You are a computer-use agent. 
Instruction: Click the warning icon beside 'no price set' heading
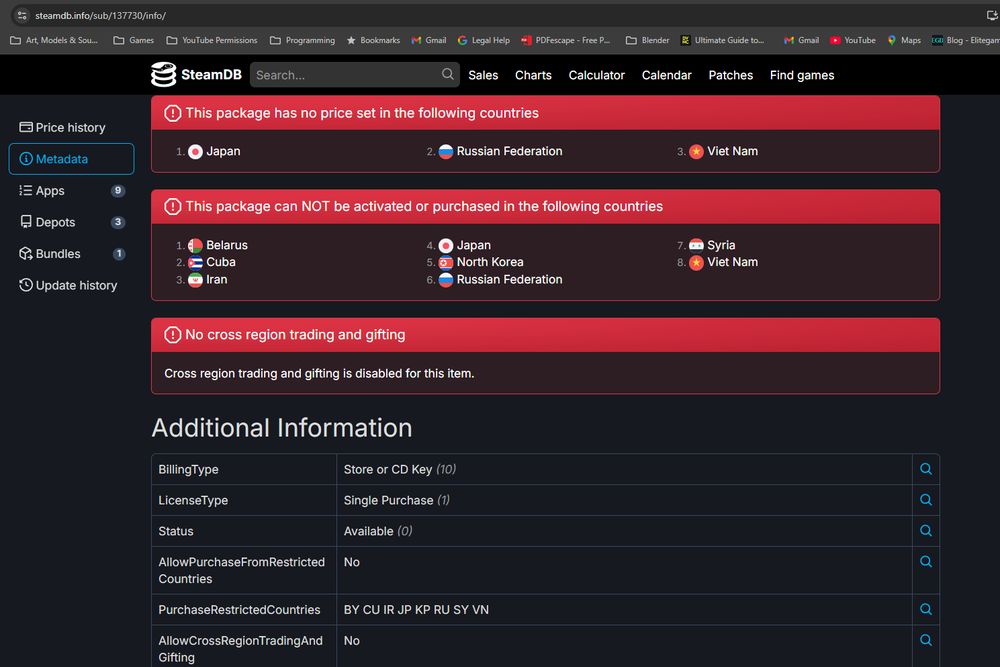coord(172,113)
